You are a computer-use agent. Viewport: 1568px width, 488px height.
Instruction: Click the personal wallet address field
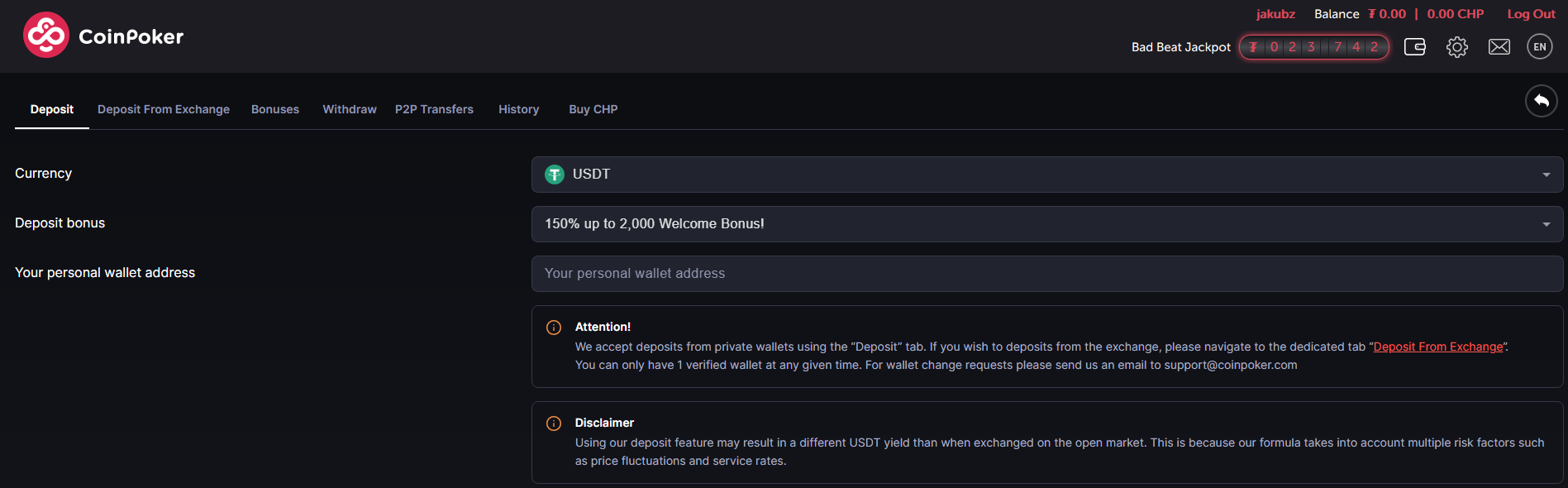(x=1047, y=274)
